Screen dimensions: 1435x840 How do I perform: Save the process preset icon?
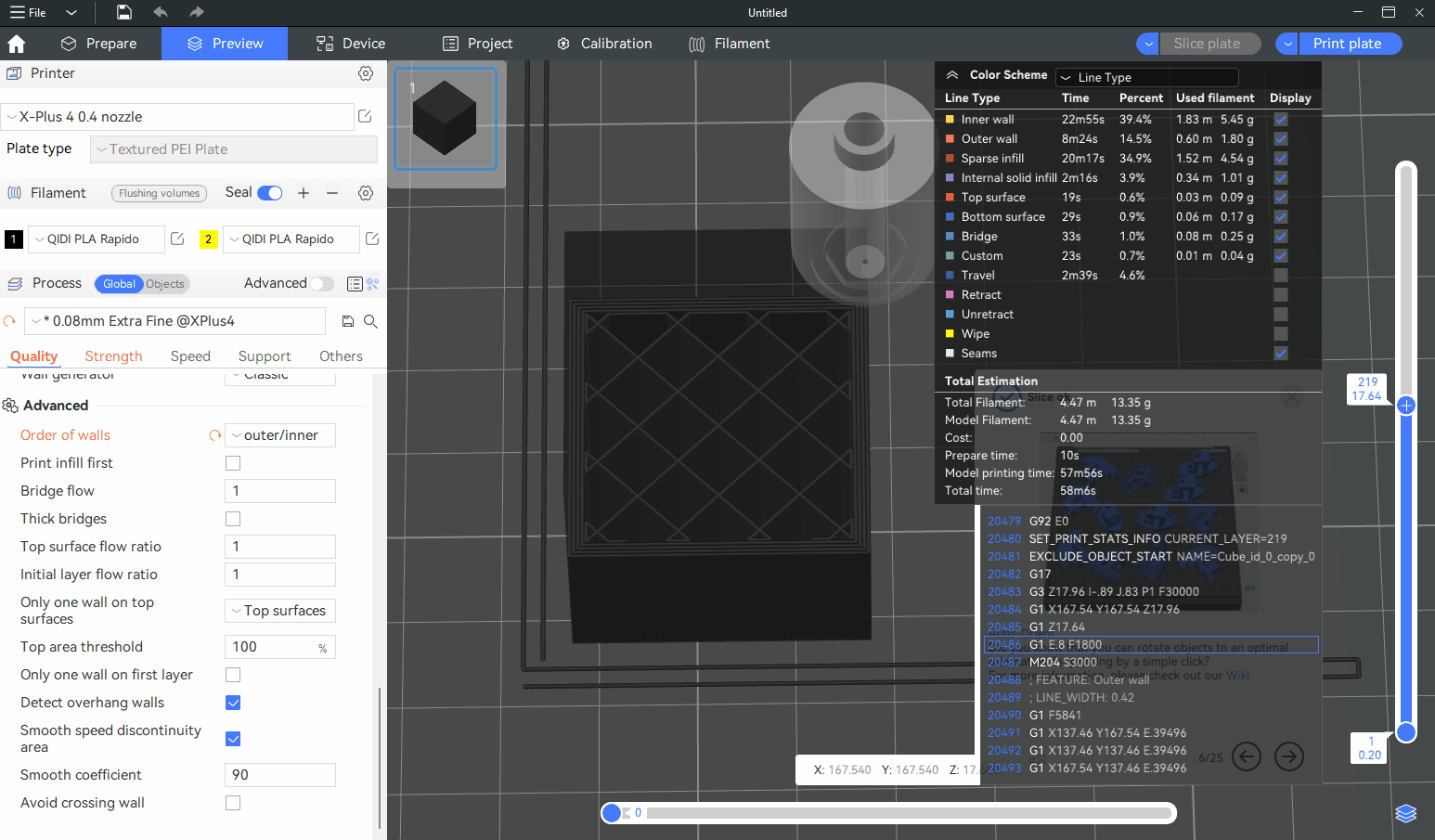tap(348, 321)
